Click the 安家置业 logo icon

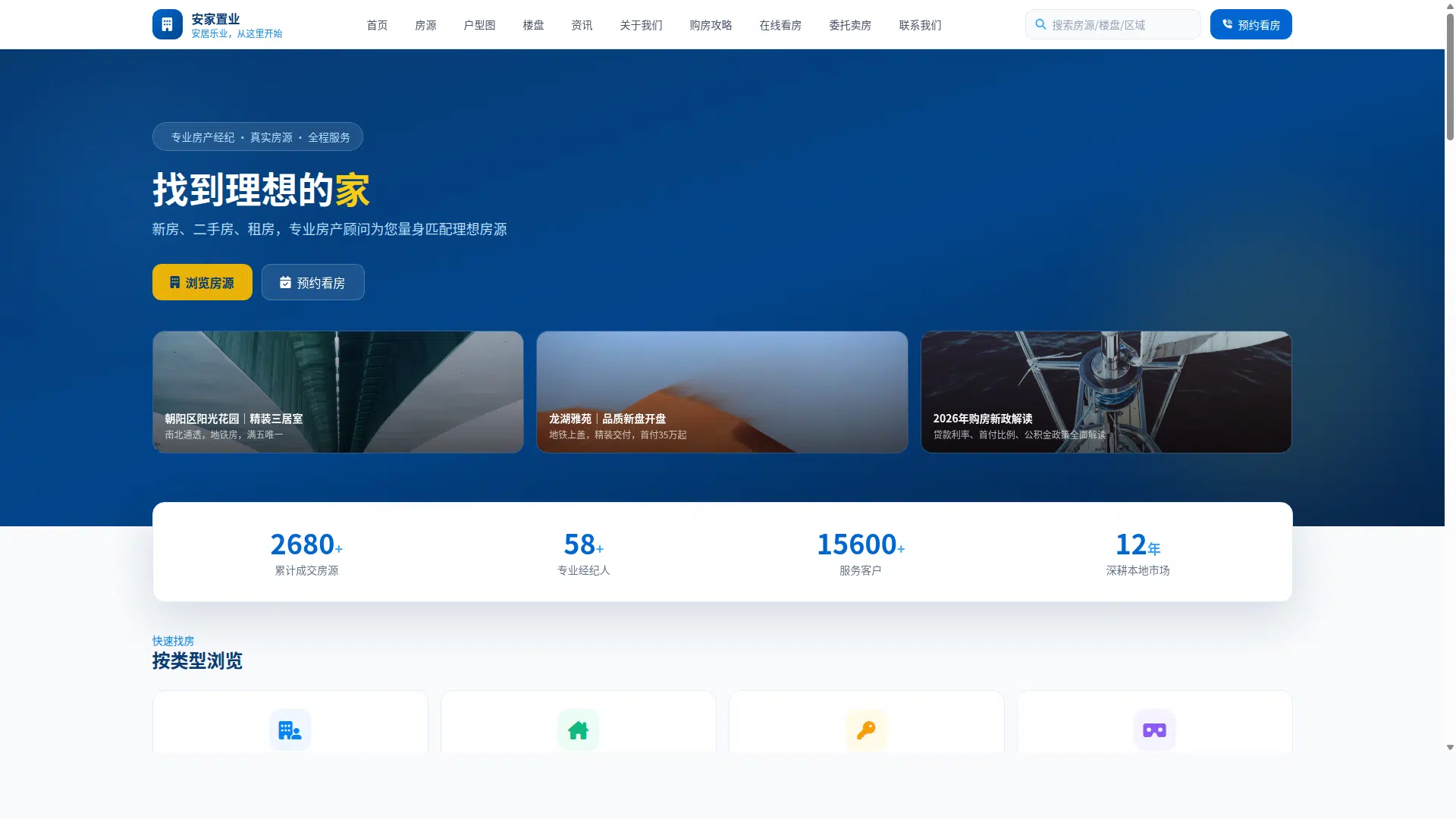pos(167,24)
